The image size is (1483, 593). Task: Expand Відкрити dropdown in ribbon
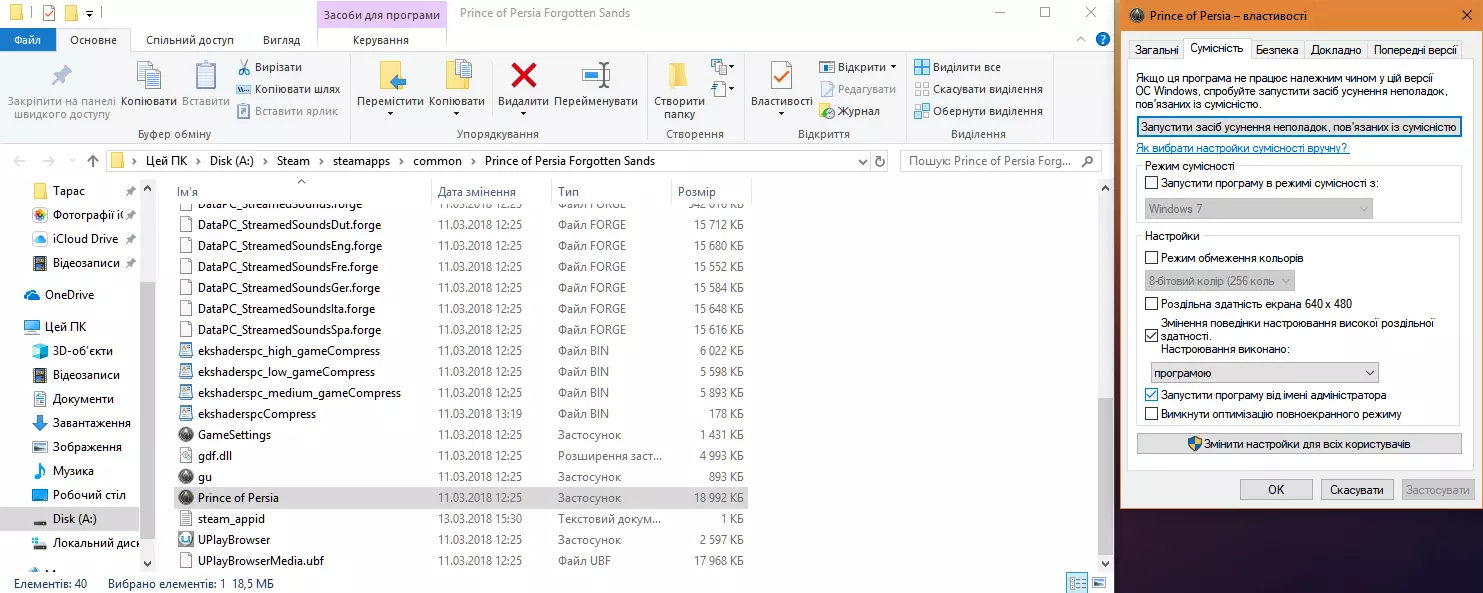coord(892,67)
